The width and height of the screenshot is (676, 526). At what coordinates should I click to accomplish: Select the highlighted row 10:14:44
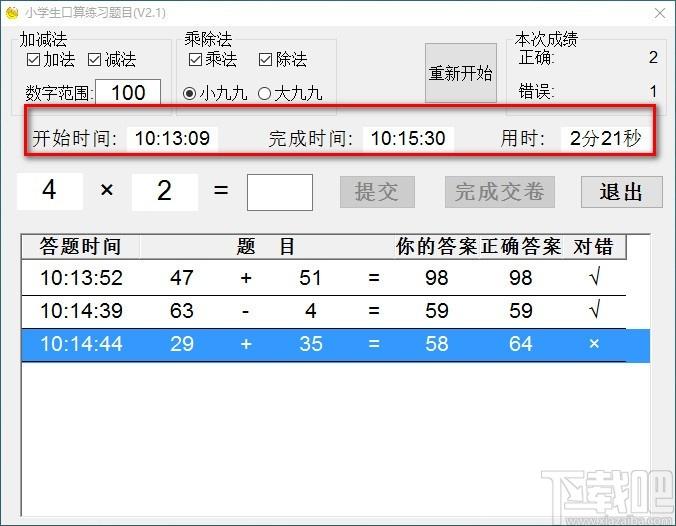[x=335, y=344]
